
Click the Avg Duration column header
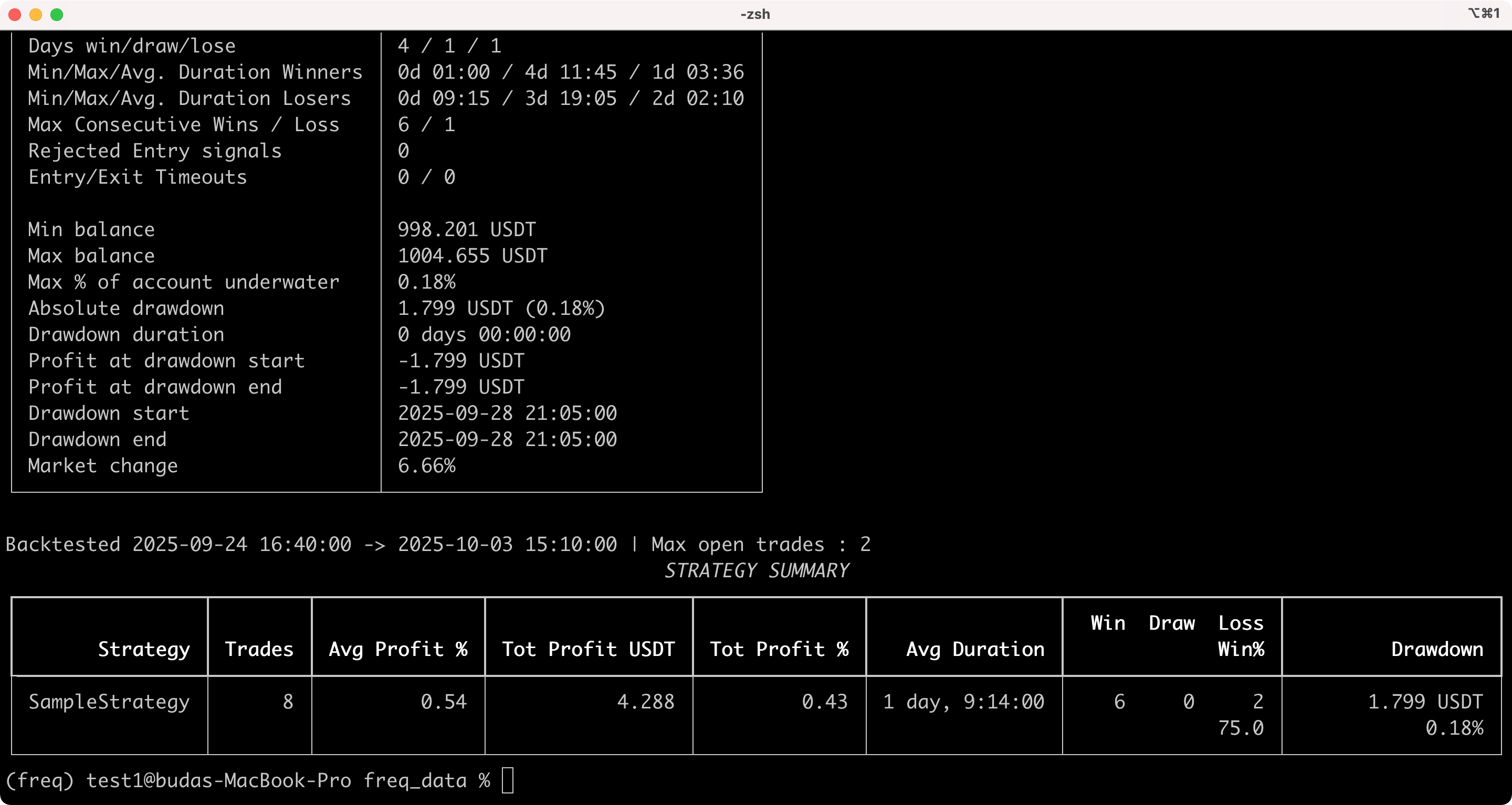pyautogui.click(x=975, y=649)
